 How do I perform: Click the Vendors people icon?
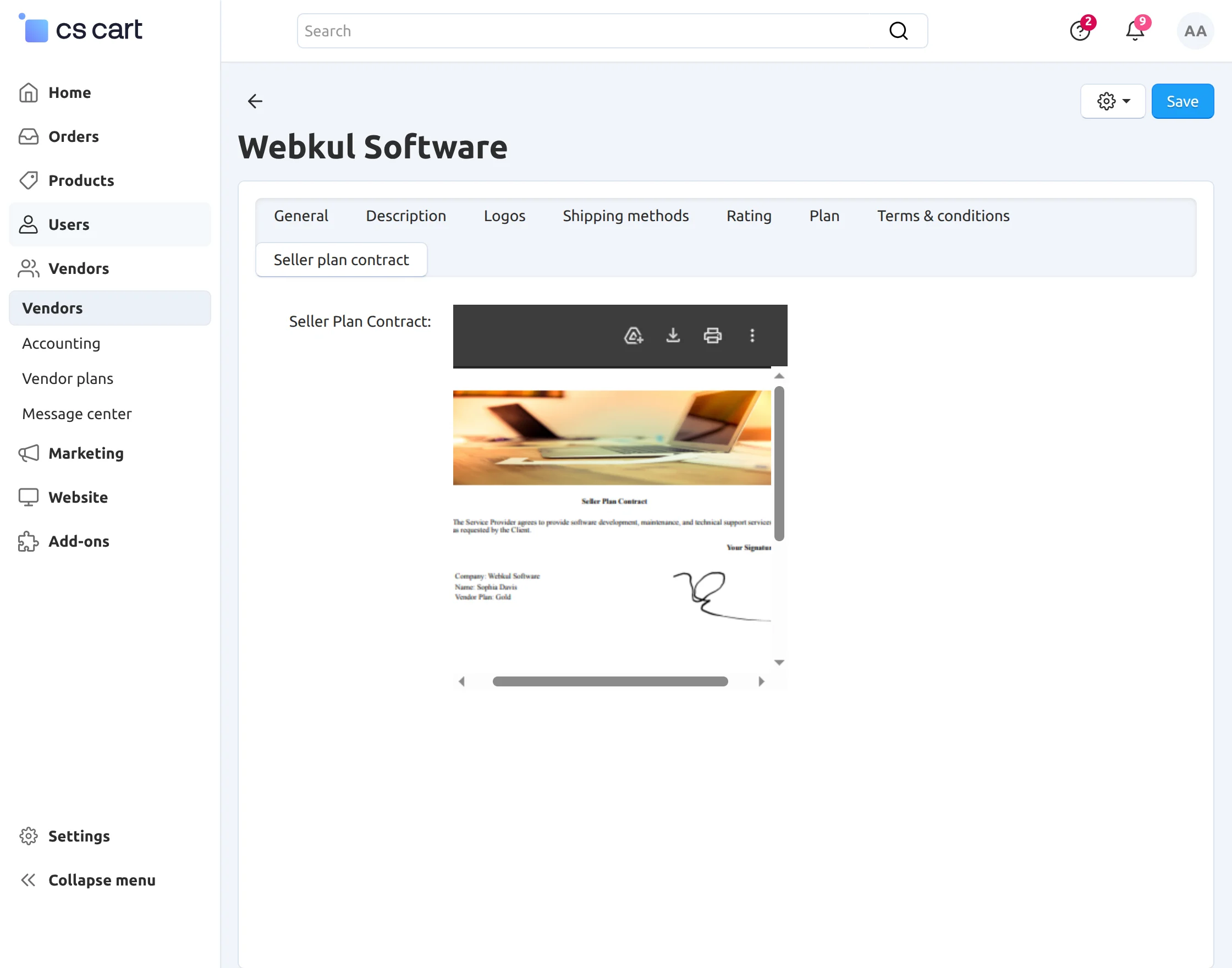pos(29,268)
